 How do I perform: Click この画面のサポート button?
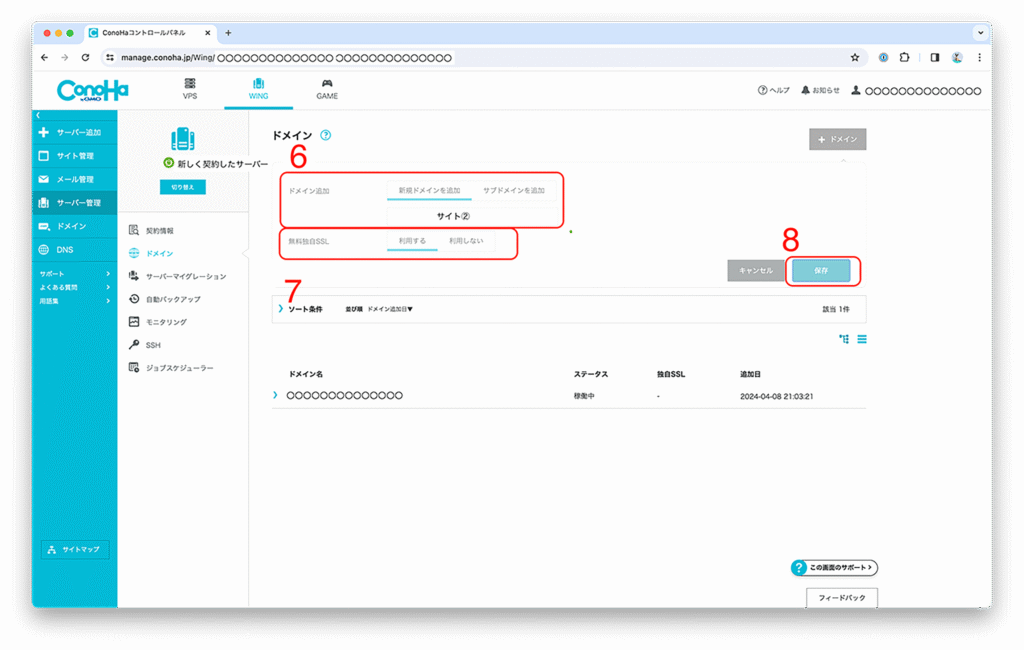(x=834, y=568)
